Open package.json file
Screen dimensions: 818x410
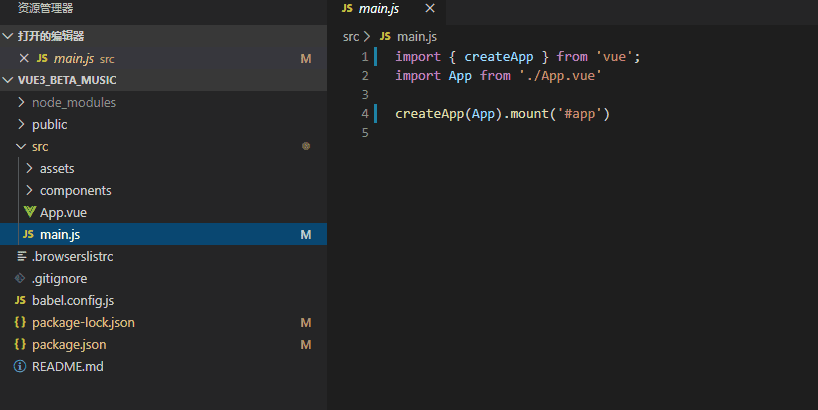pos(69,344)
